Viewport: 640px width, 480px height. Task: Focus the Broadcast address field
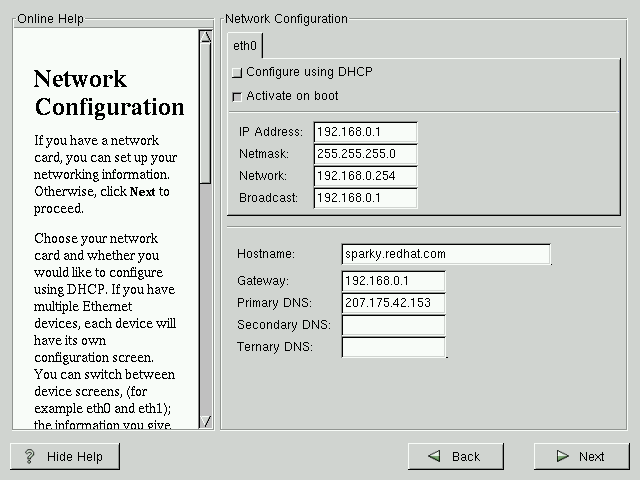[x=365, y=198]
